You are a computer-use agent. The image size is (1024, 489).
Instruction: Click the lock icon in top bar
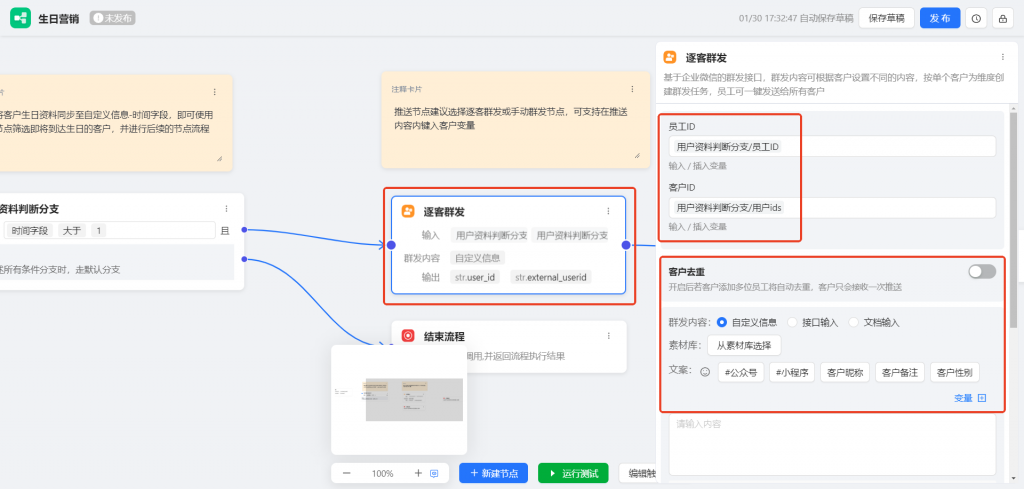coord(1002,18)
